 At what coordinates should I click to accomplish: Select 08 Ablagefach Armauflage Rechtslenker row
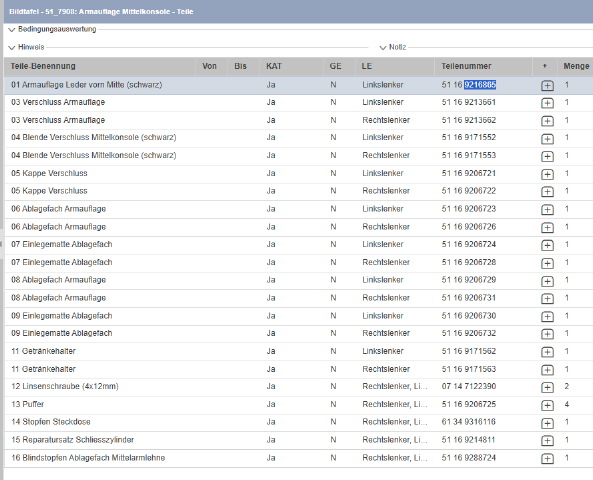coord(298,298)
